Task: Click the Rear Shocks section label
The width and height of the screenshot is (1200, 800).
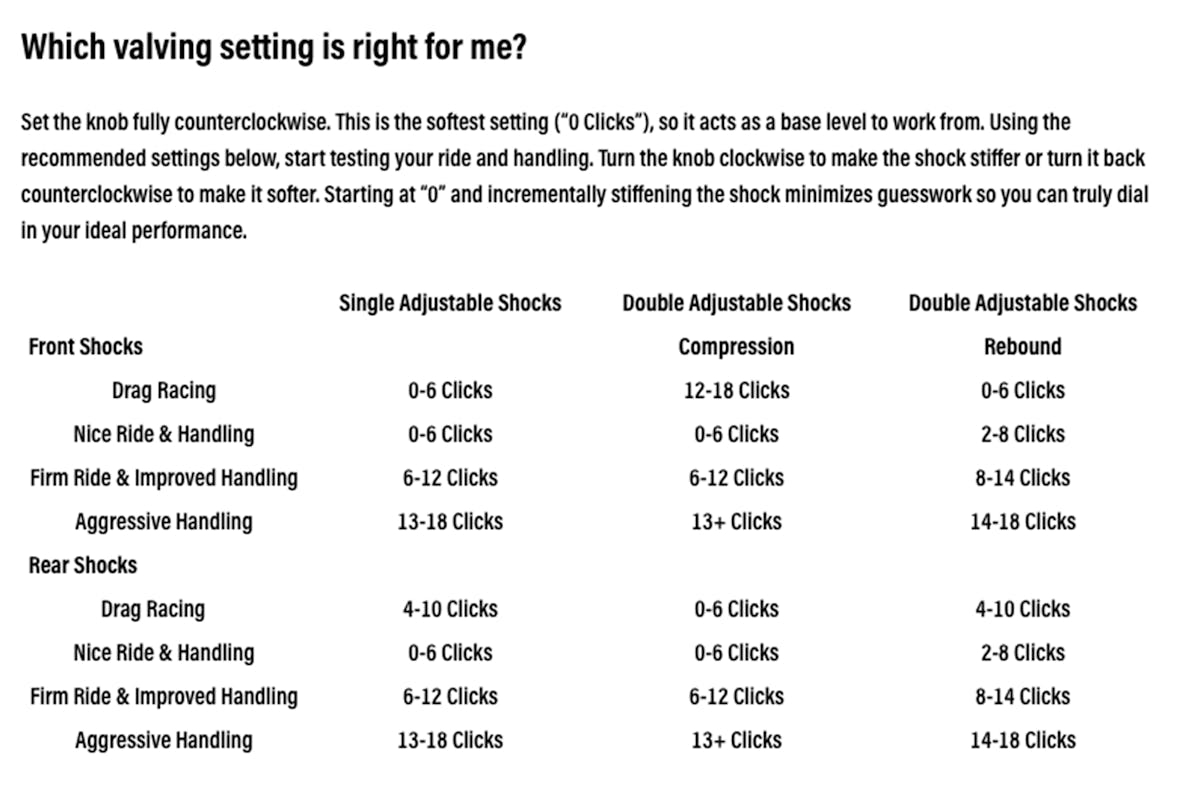Action: [x=83, y=565]
